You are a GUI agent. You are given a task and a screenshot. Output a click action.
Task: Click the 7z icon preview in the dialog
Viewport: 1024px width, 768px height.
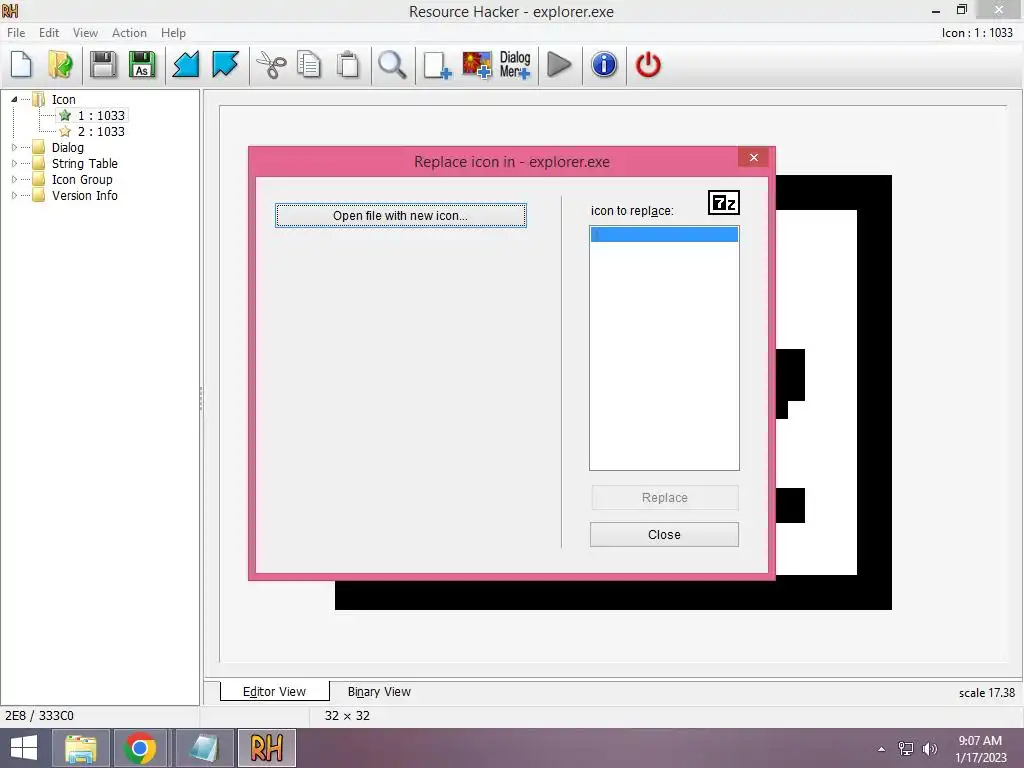[724, 203]
